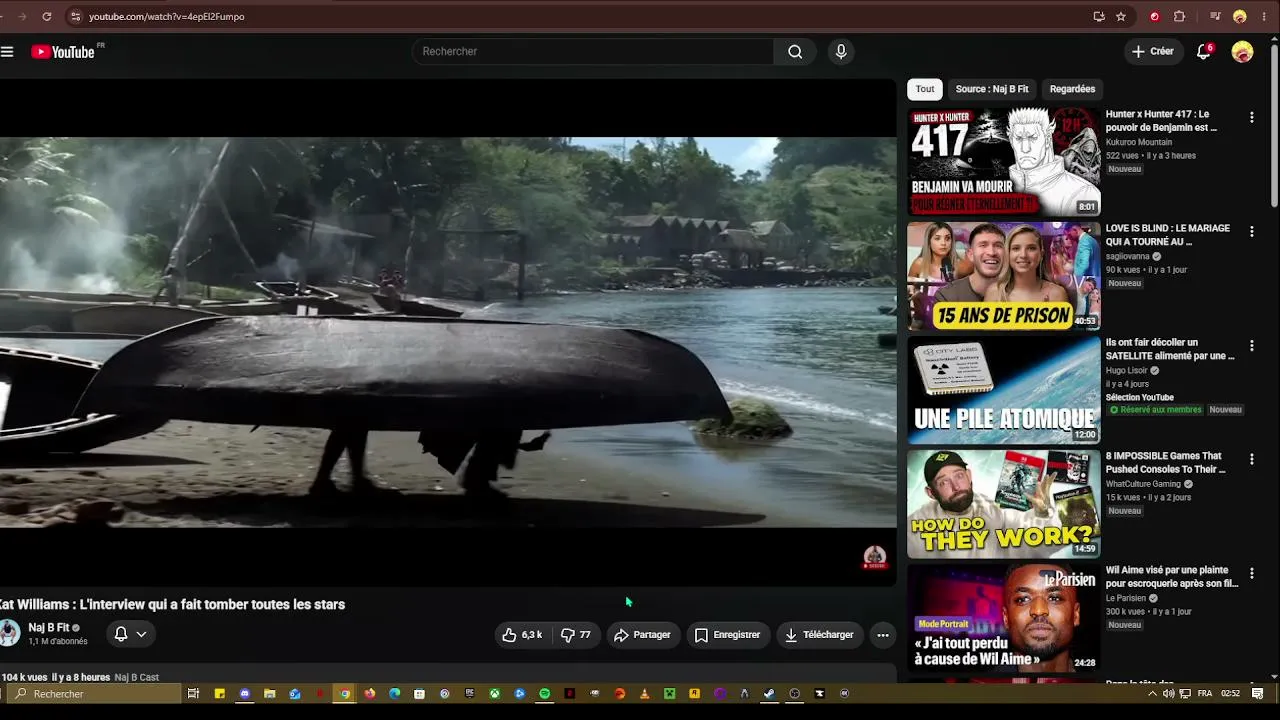Share the video with Partager
This screenshot has height=720, width=1280.
642,635
